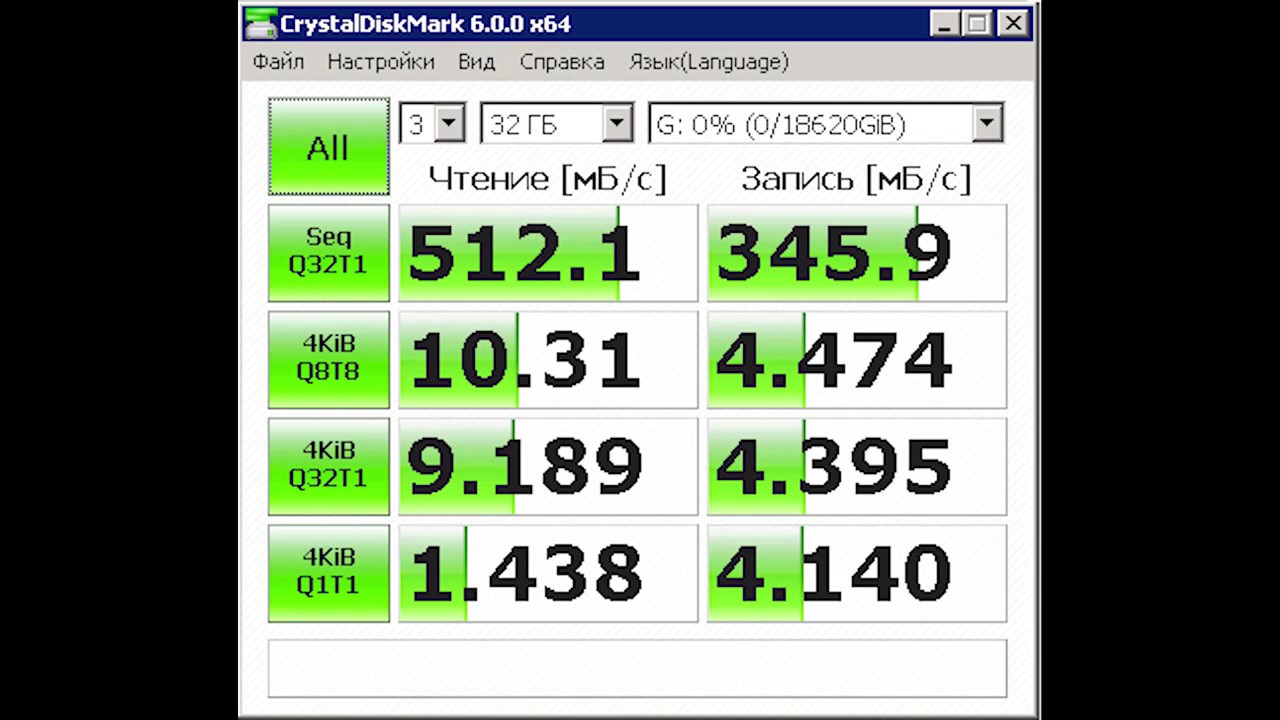Open the Справка menu
The height and width of the screenshot is (720, 1280).
point(562,62)
